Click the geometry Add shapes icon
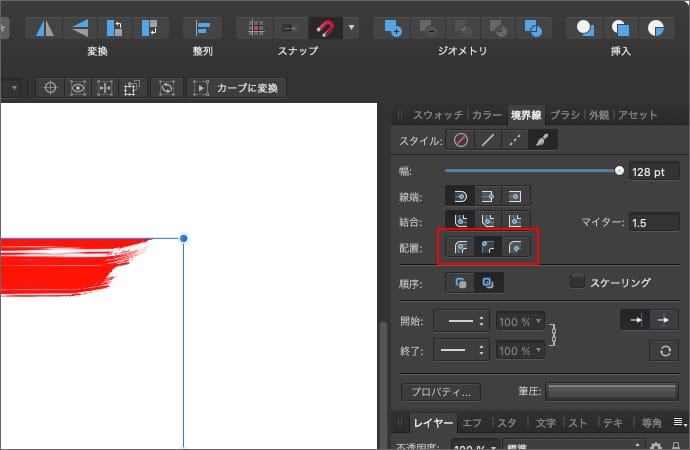Image resolution: width=690 pixels, height=450 pixels. coord(394,27)
